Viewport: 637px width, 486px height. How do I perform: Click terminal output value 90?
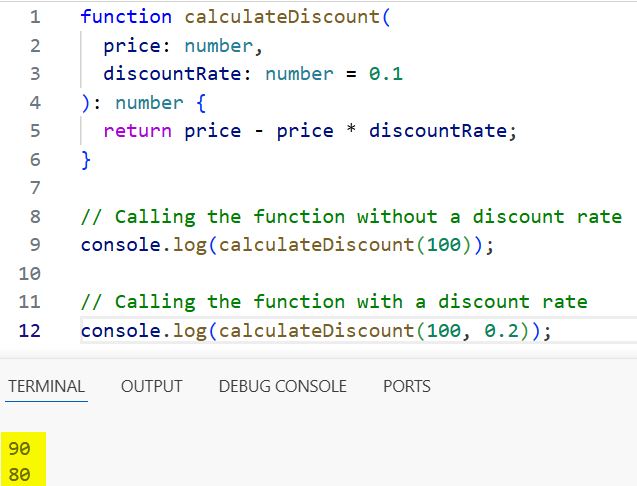tap(19, 449)
